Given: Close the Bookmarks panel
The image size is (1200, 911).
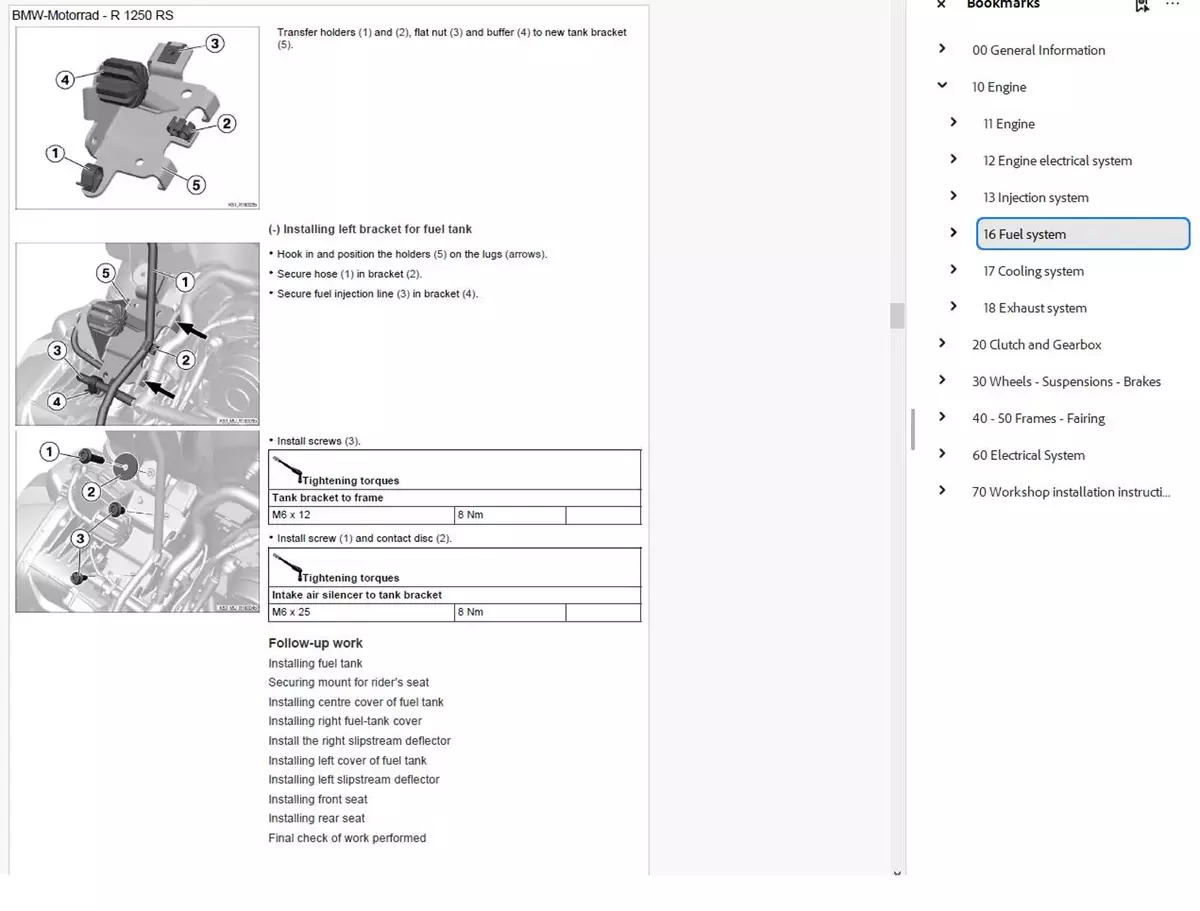Looking at the screenshot, I should click(x=941, y=5).
